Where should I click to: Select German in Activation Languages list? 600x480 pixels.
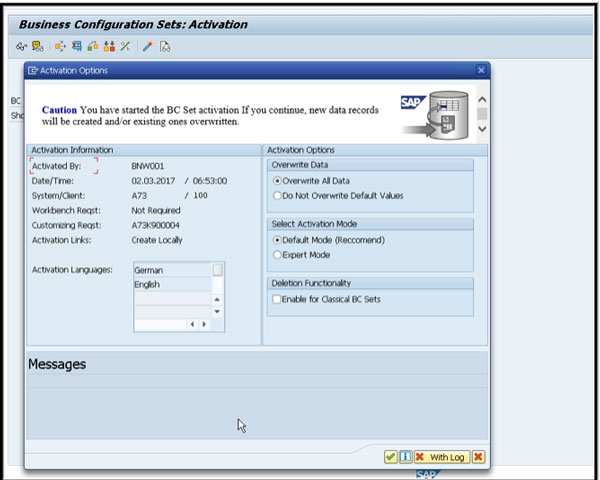coord(173,270)
